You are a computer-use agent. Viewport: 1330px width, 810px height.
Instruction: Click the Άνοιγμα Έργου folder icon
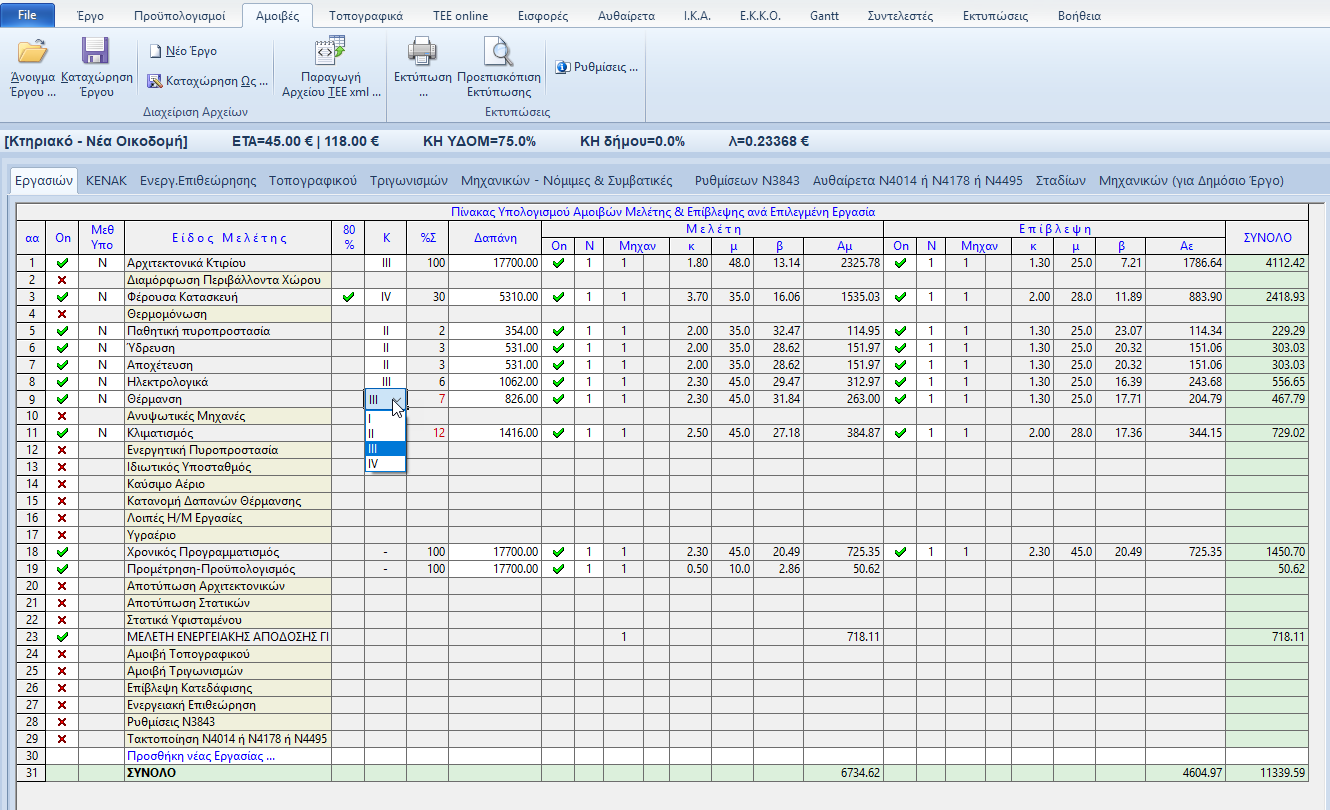(32, 52)
